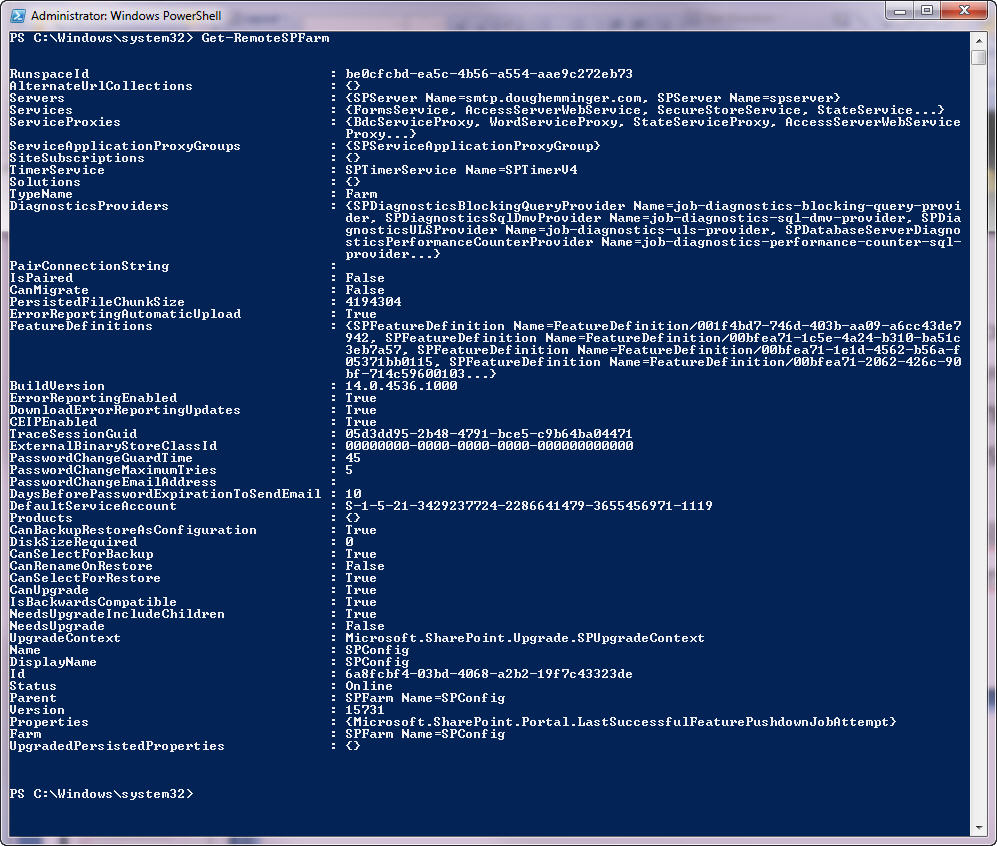Click the CEIPEnabled property name
The height and width of the screenshot is (846, 997).
coord(53,422)
